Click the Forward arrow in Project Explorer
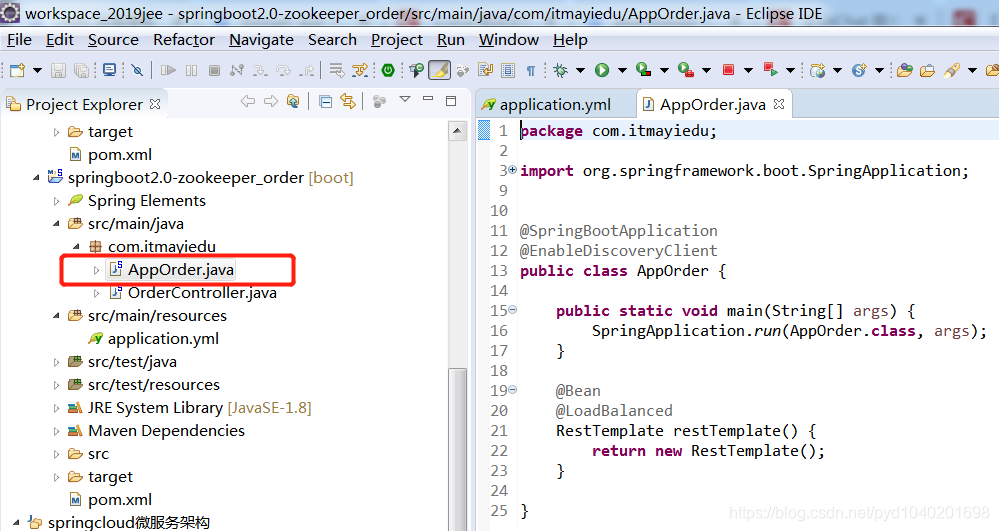Image resolution: width=999 pixels, height=531 pixels. pos(271,101)
